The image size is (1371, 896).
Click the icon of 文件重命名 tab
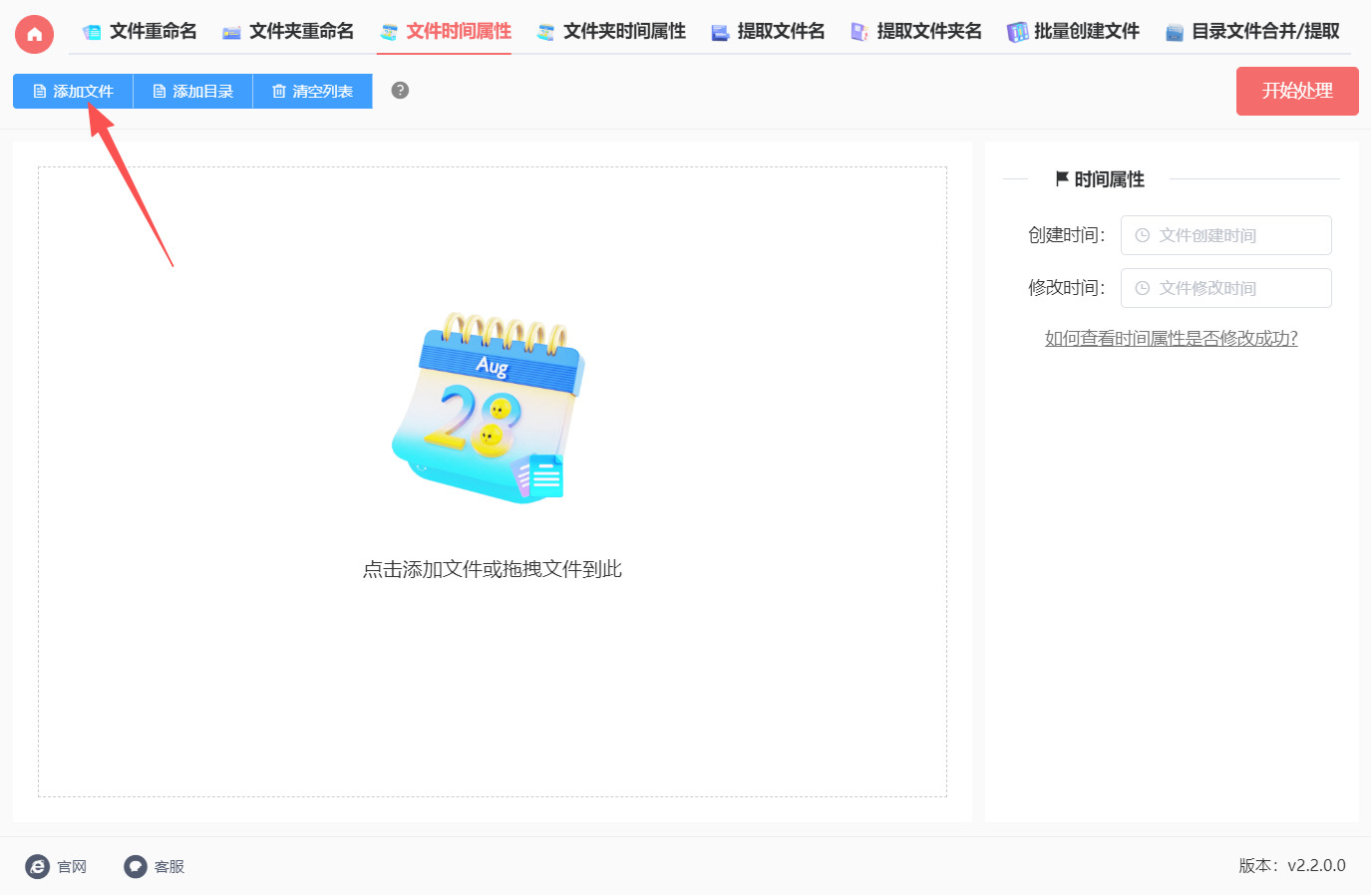click(92, 33)
